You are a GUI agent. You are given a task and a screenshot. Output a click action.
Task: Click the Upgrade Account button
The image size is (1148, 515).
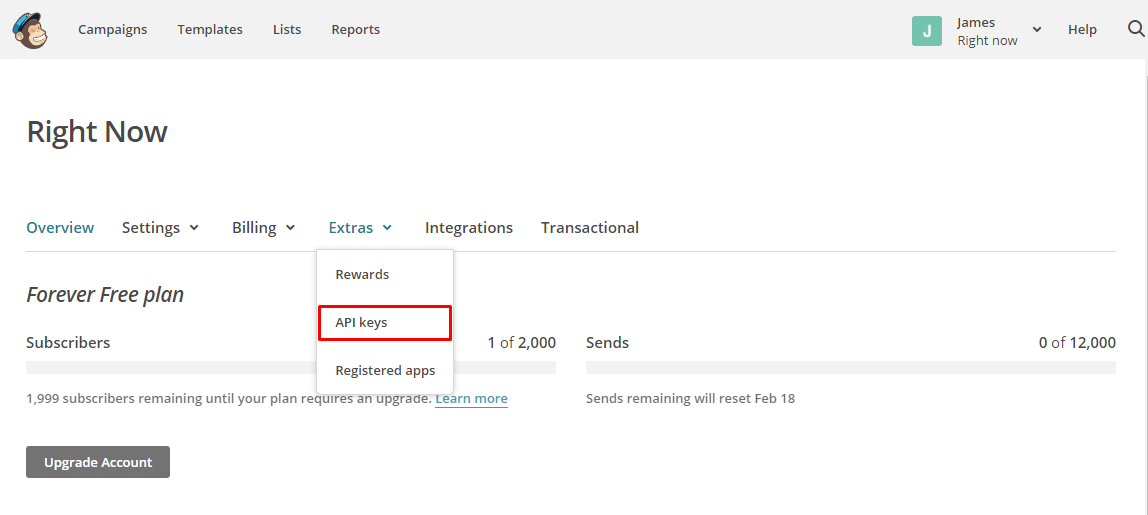click(98, 462)
